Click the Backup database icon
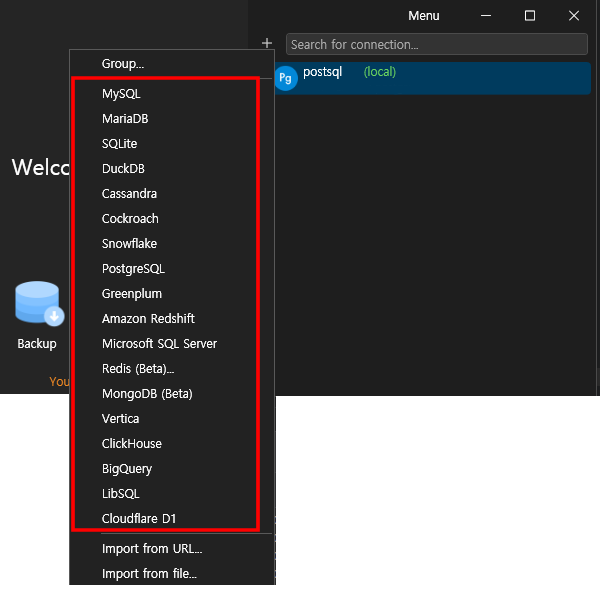The height and width of the screenshot is (590, 600). coord(39,304)
